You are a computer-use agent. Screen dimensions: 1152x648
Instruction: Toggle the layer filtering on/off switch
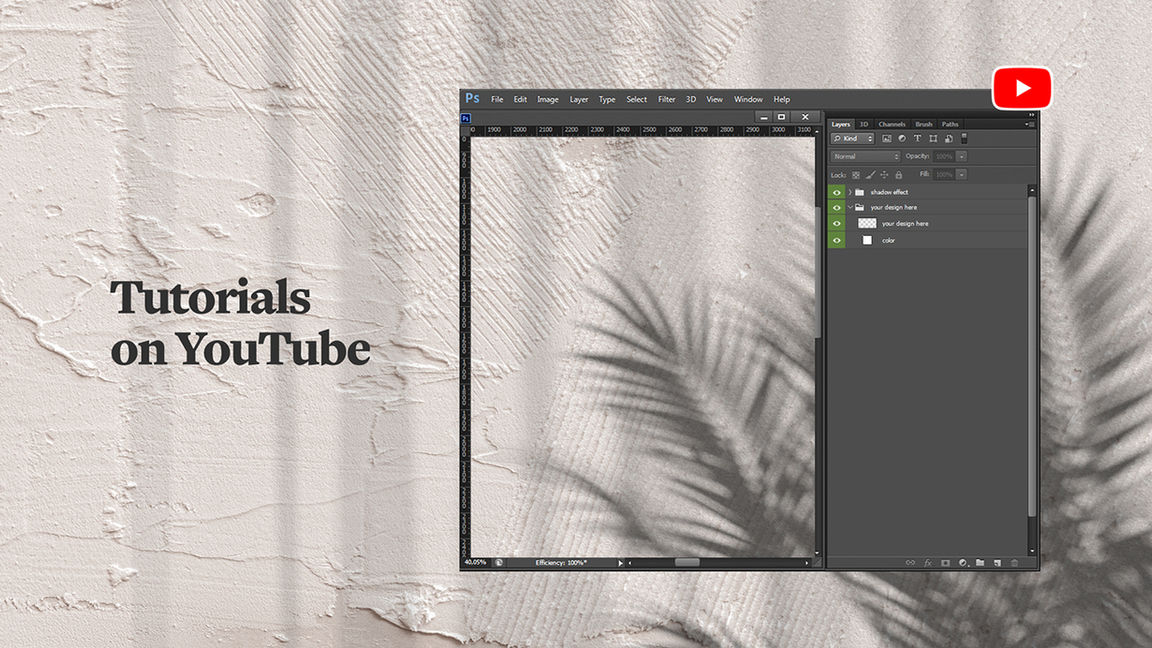pos(964,138)
